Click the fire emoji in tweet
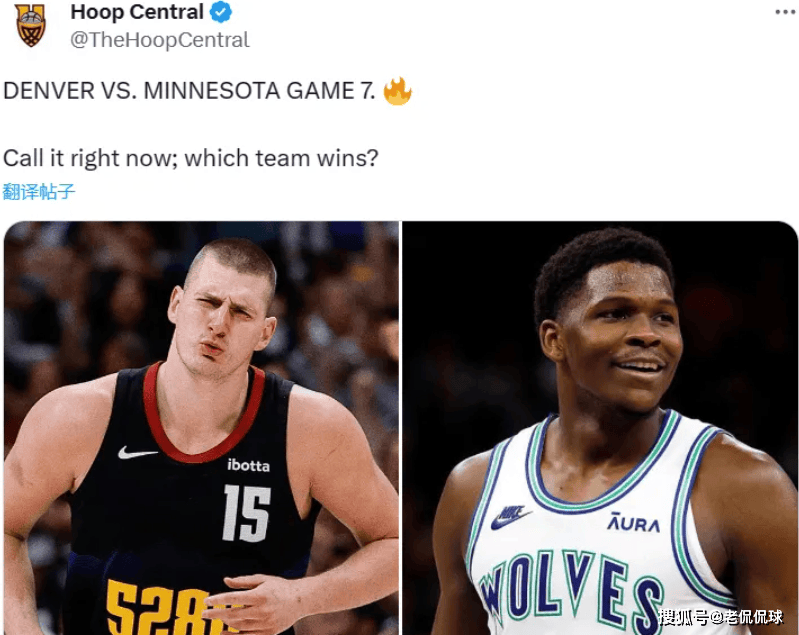The height and width of the screenshot is (635, 799). 397,91
